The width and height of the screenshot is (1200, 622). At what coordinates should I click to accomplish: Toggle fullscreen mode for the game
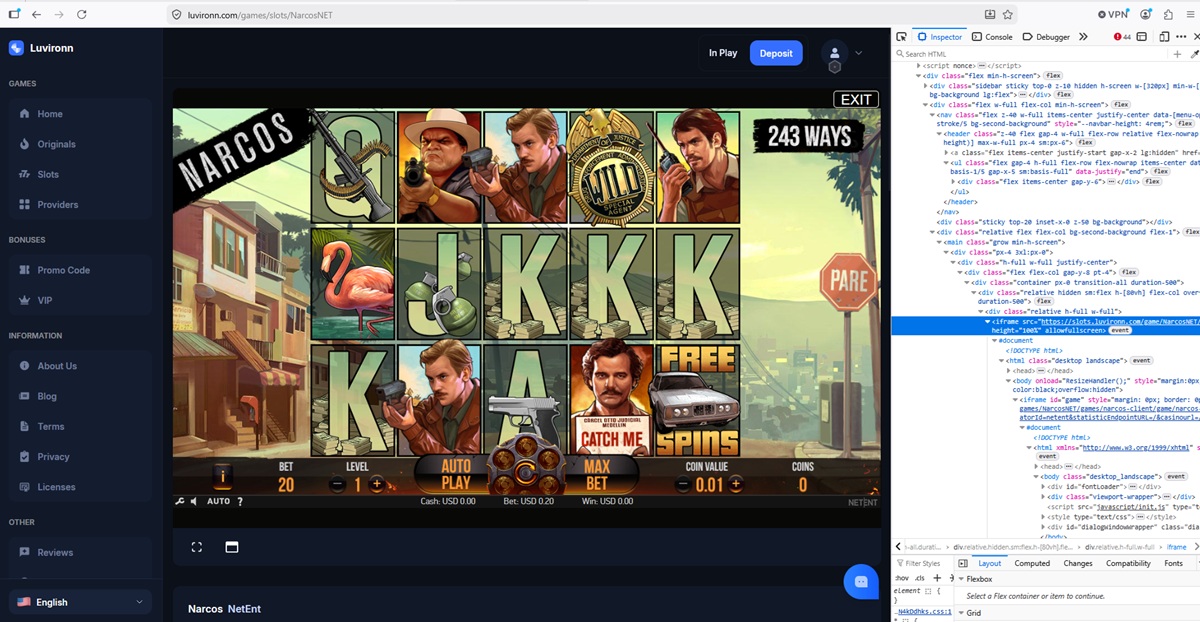[x=197, y=547]
